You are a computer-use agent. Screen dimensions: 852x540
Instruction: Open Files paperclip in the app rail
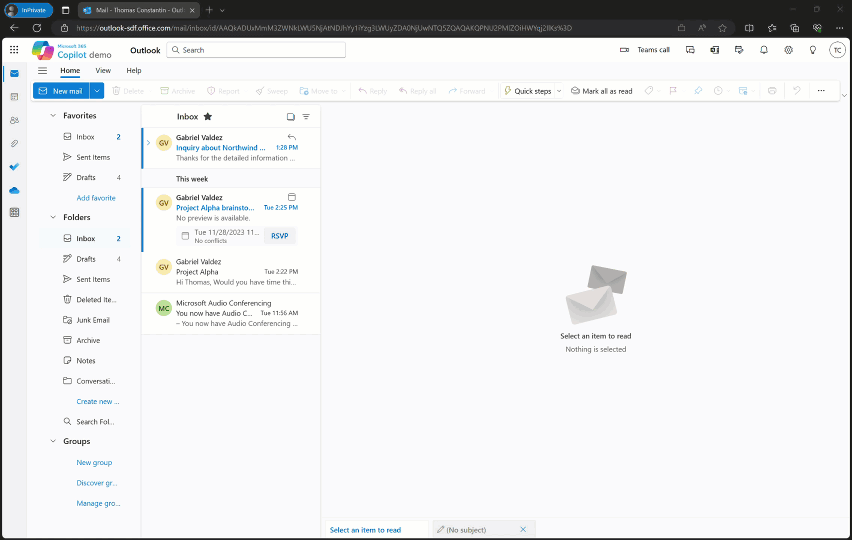point(15,143)
